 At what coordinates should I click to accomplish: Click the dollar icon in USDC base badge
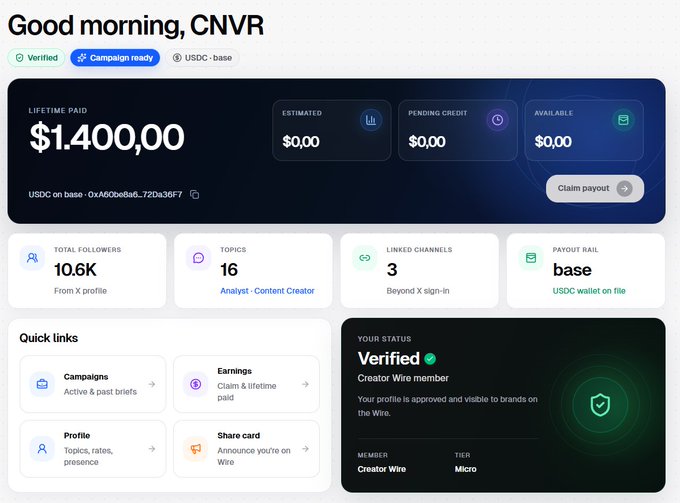pos(177,58)
